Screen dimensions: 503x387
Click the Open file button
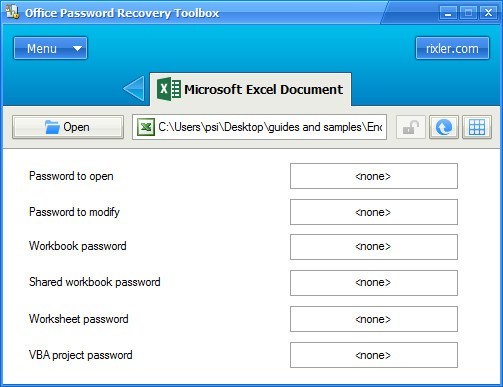click(68, 127)
